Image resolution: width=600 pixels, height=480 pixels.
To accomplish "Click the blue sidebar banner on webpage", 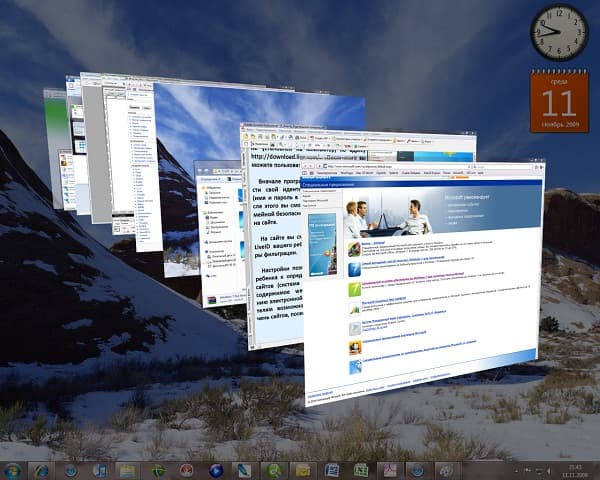I will [322, 244].
